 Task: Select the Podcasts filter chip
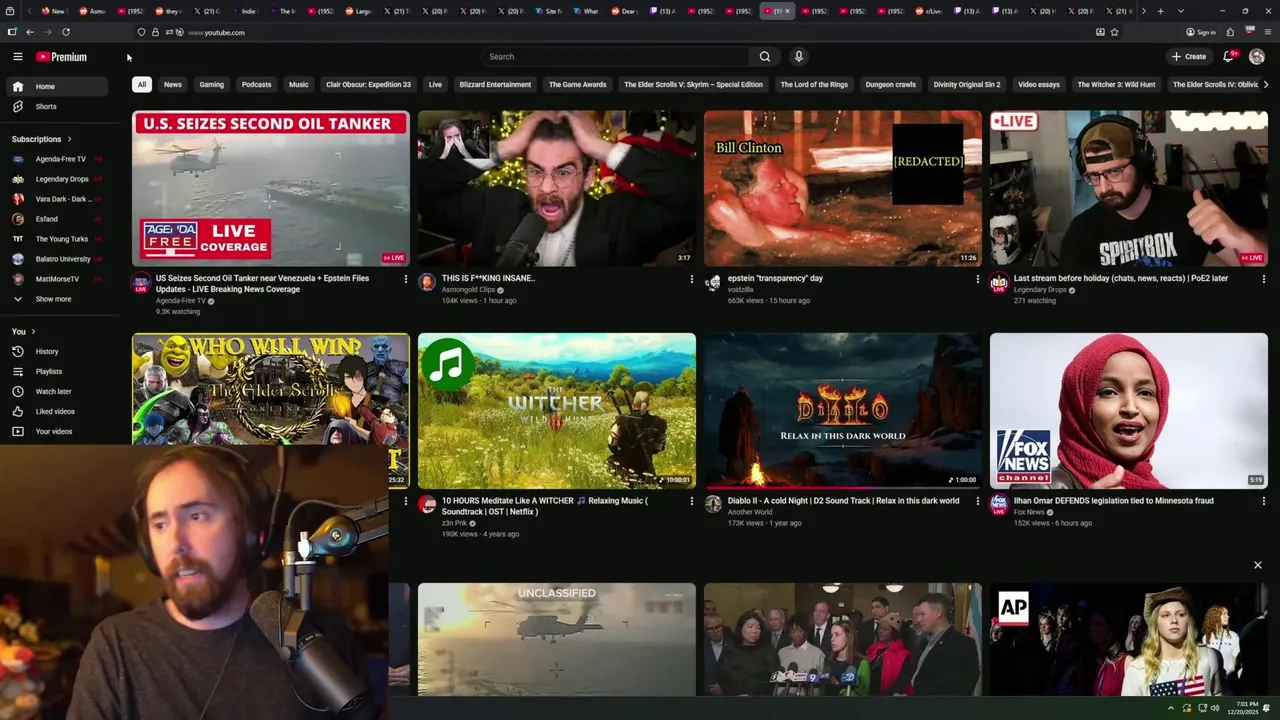(x=256, y=85)
